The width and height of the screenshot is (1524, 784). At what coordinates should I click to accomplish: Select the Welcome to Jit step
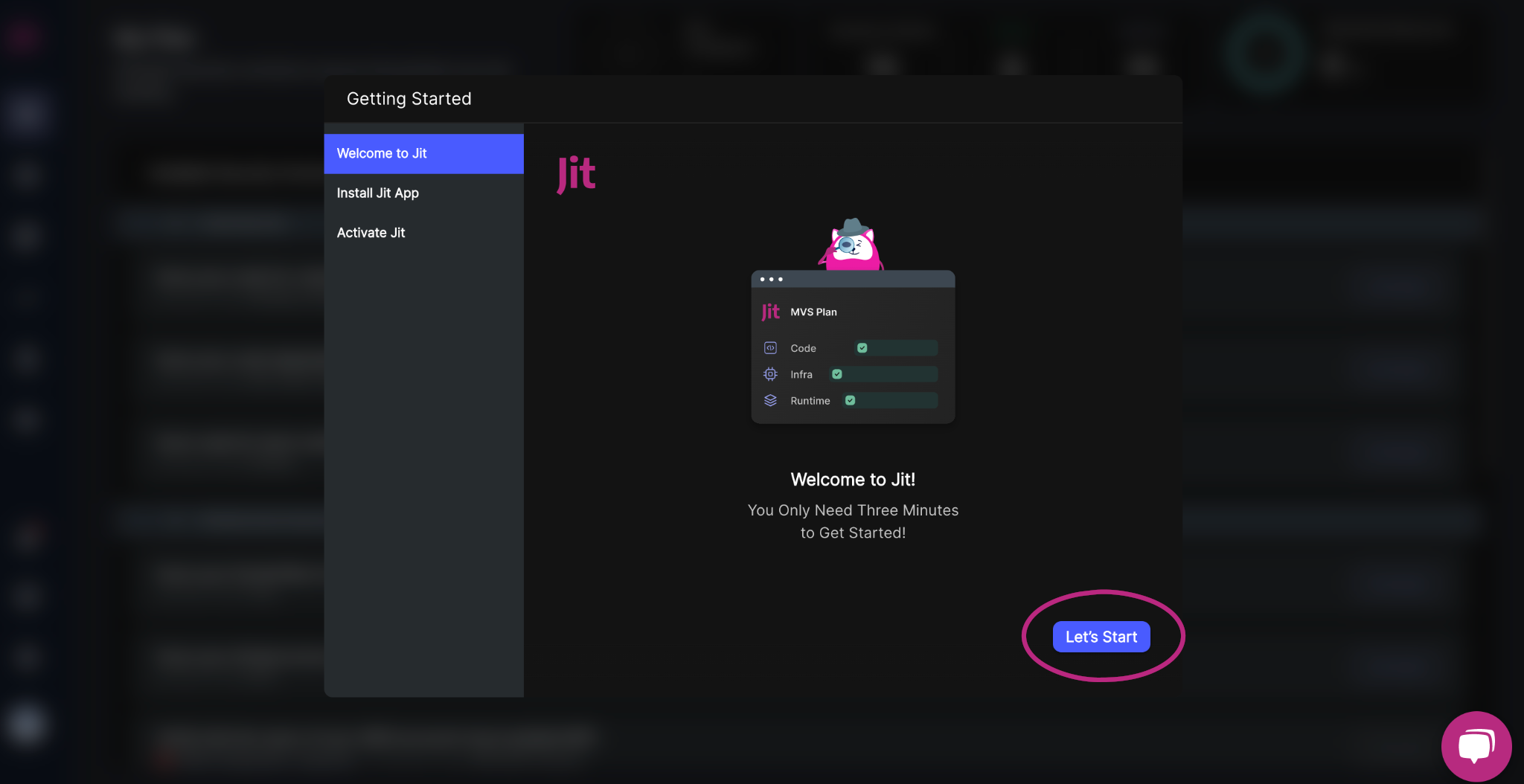point(423,153)
